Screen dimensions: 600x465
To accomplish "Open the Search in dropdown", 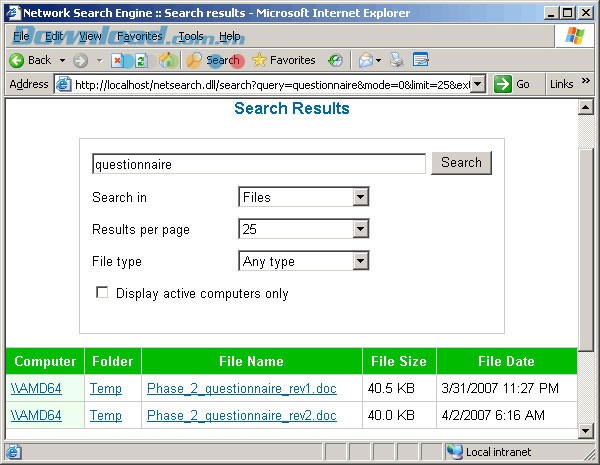I will click(x=360, y=197).
